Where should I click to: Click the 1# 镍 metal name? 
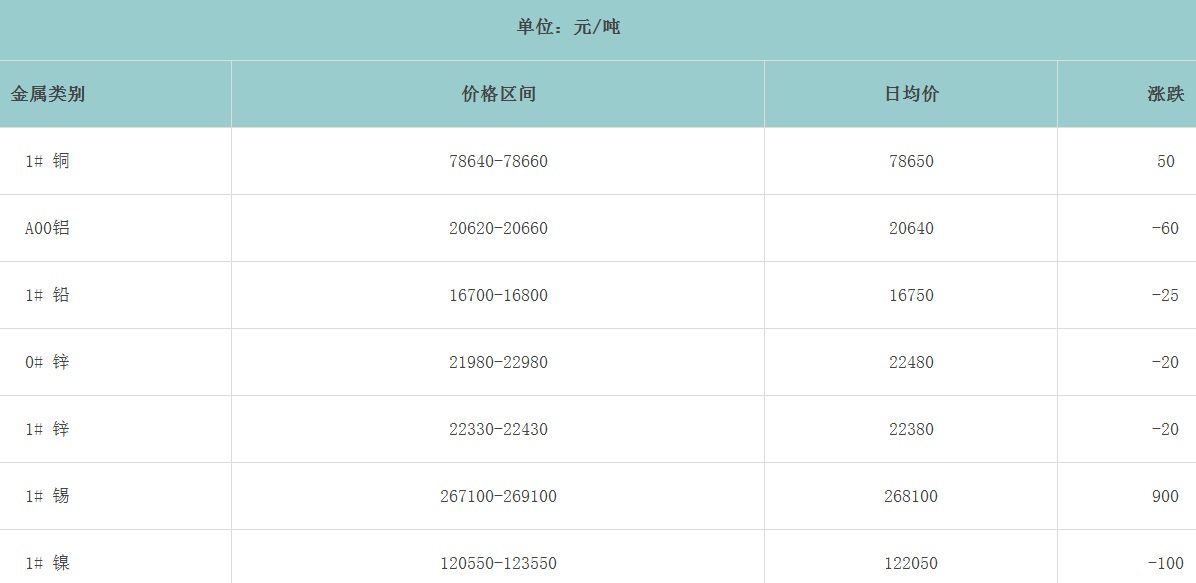pyautogui.click(x=48, y=563)
